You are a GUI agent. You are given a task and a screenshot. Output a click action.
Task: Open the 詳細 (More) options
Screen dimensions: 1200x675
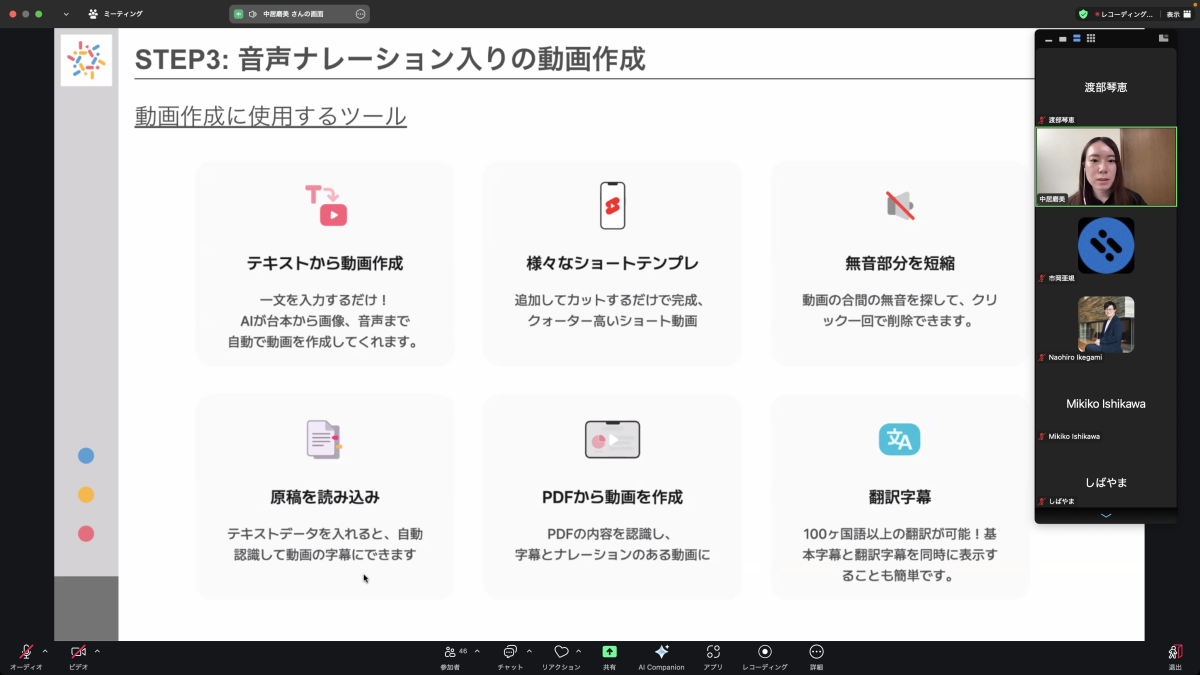click(x=817, y=652)
